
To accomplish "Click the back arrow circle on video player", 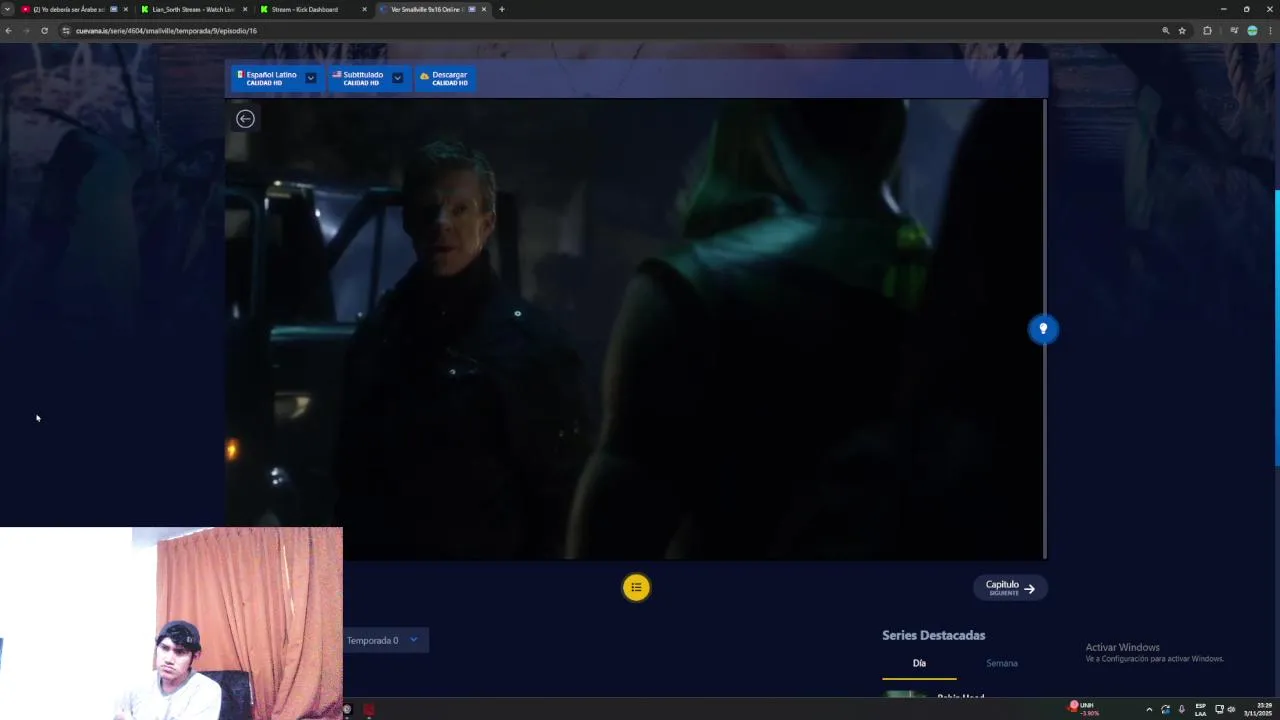I will (x=245, y=119).
